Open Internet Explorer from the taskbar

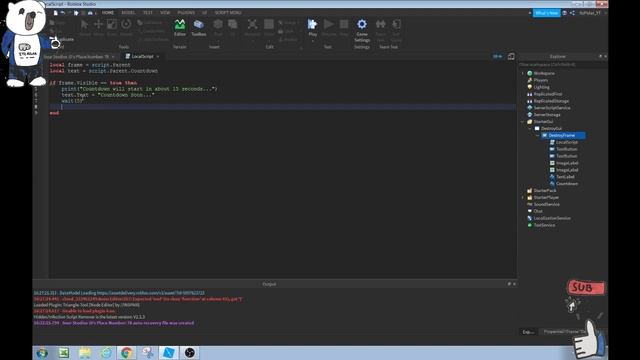coord(106,353)
